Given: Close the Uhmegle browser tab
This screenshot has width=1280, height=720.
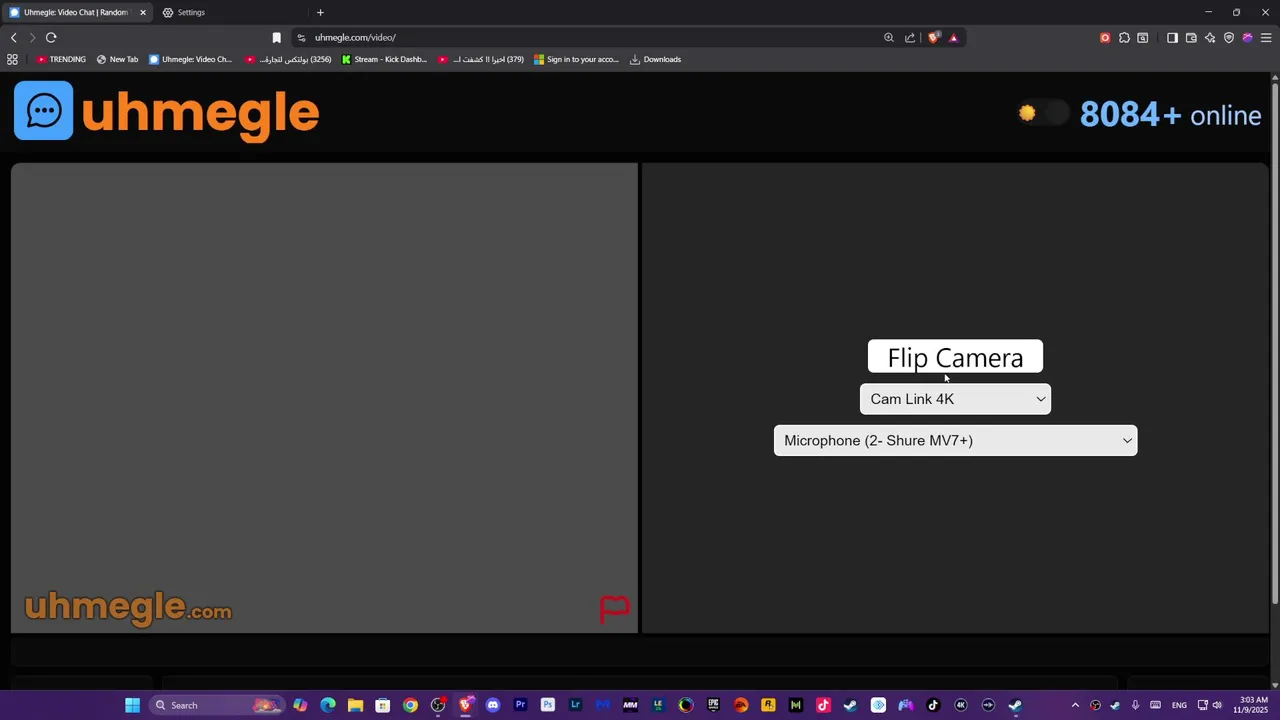Looking at the screenshot, I should pyautogui.click(x=143, y=12).
